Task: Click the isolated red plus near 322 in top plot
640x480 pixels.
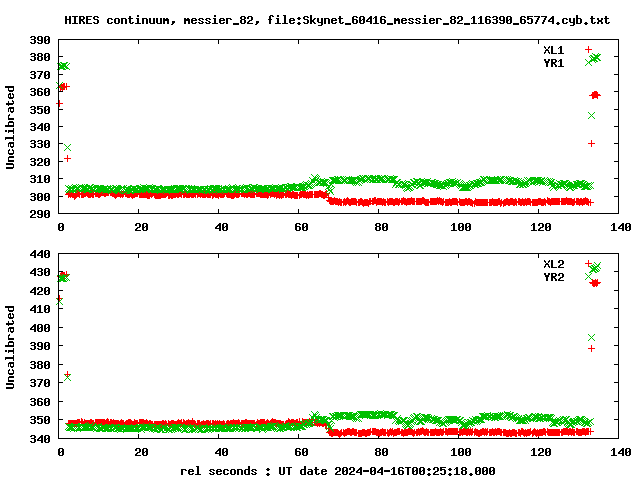Action: click(x=67, y=158)
